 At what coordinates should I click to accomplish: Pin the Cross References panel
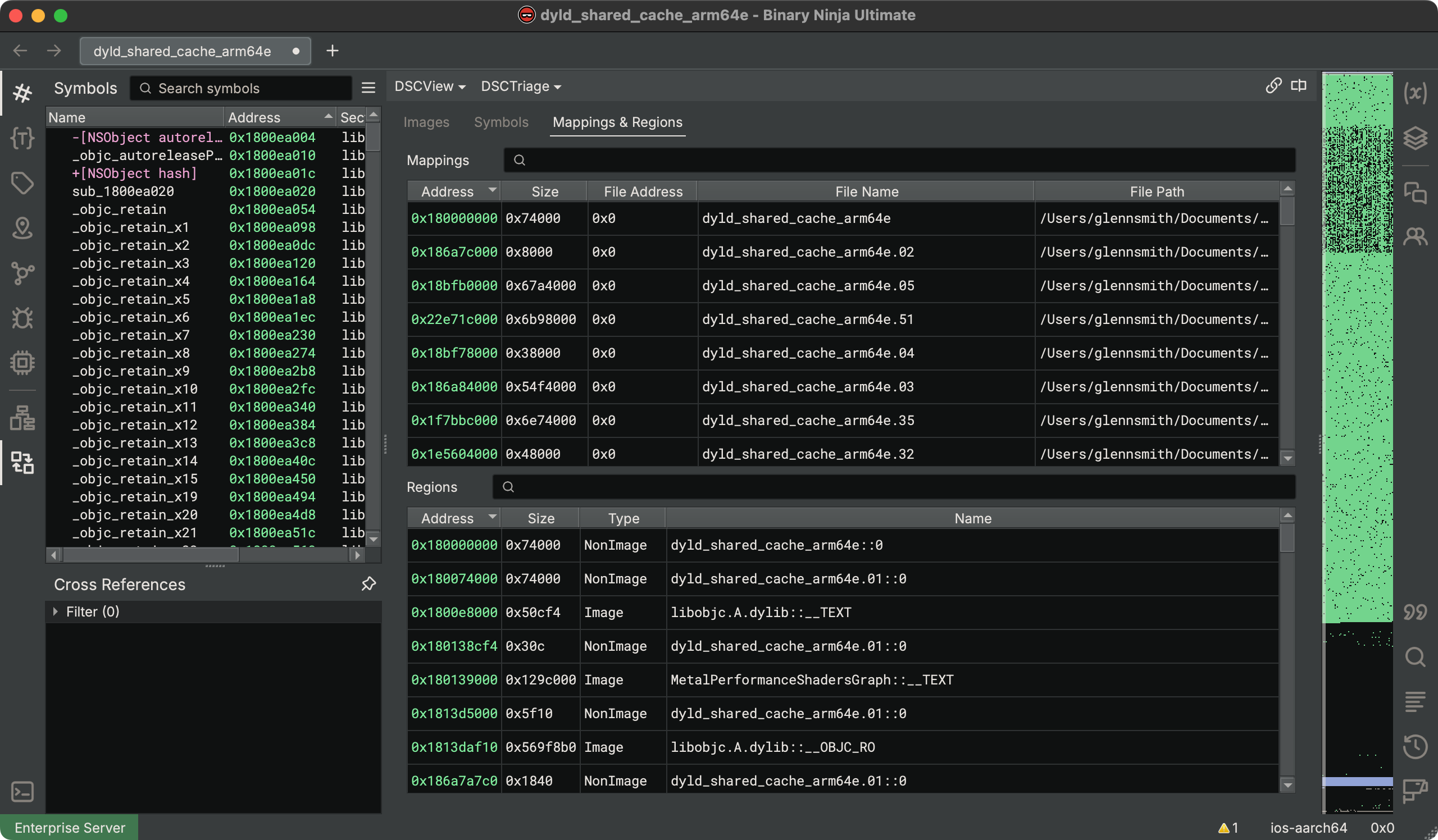point(368,584)
